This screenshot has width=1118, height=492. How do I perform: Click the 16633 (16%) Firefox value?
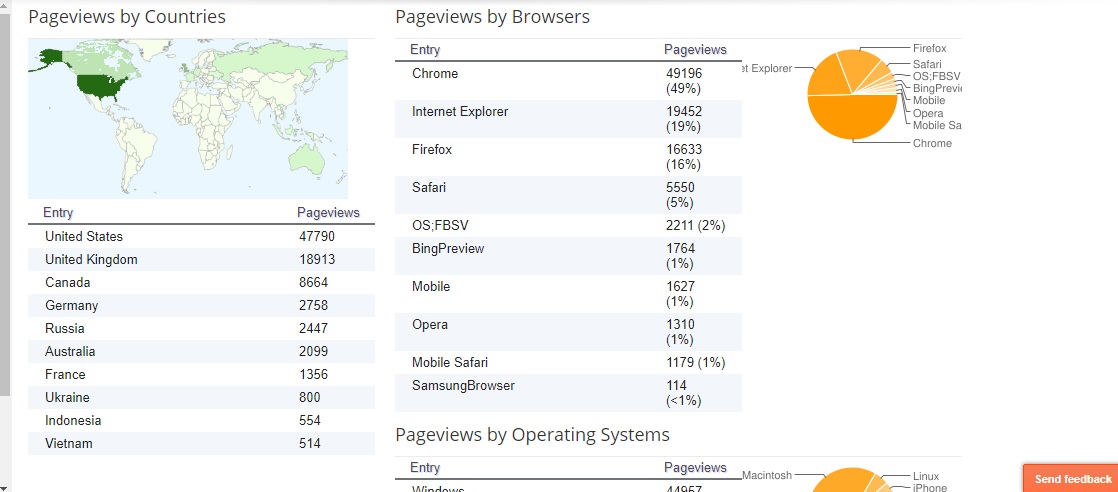pos(684,157)
